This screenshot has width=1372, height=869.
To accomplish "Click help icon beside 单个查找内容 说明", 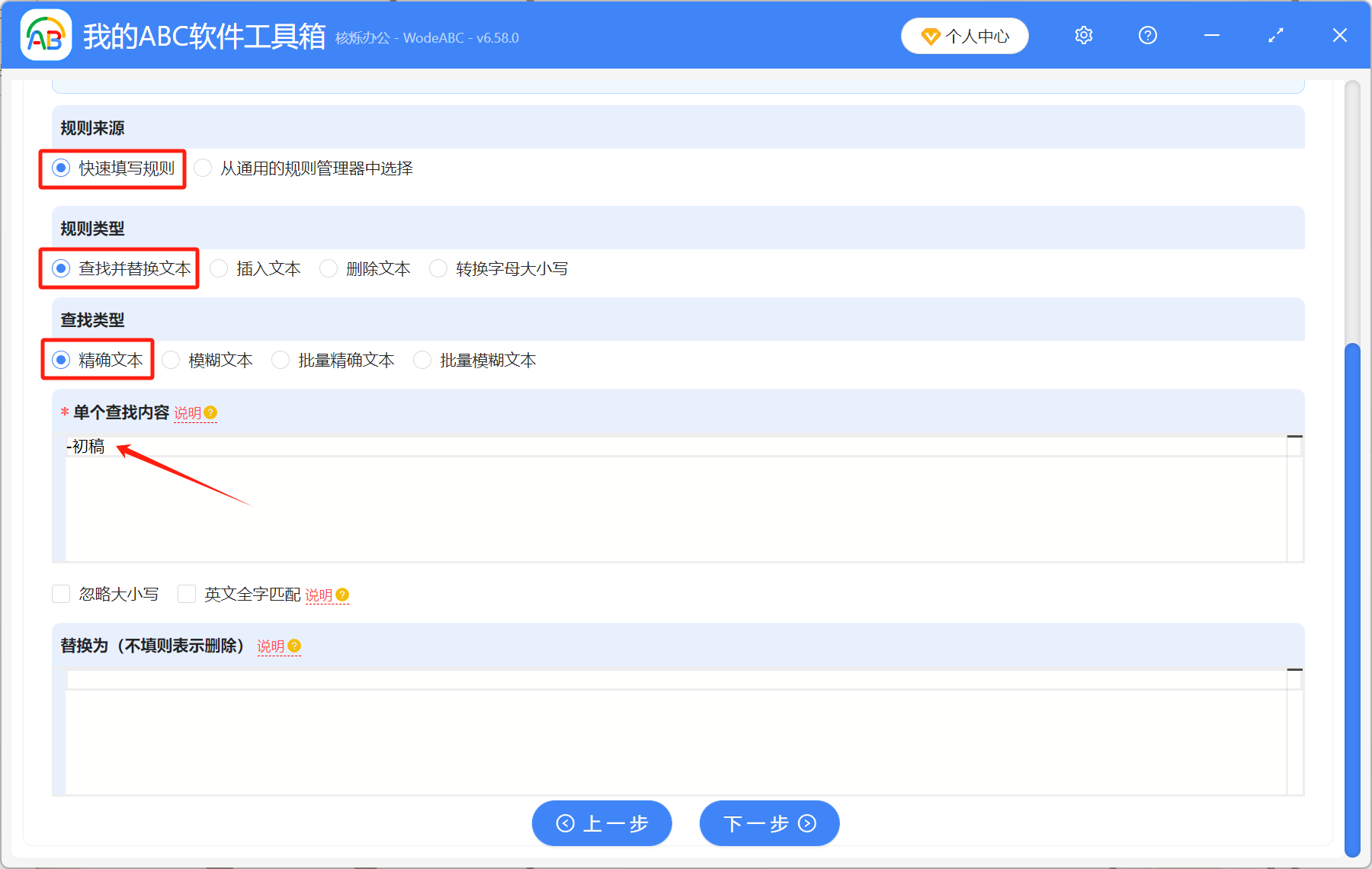I will [x=211, y=413].
